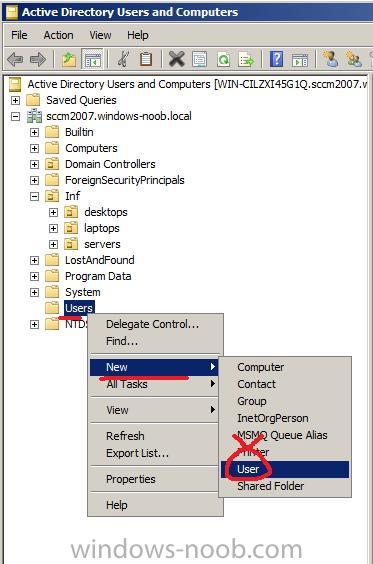Click the Delete X toolbar icon
The height and width of the screenshot is (564, 373).
tap(176, 59)
